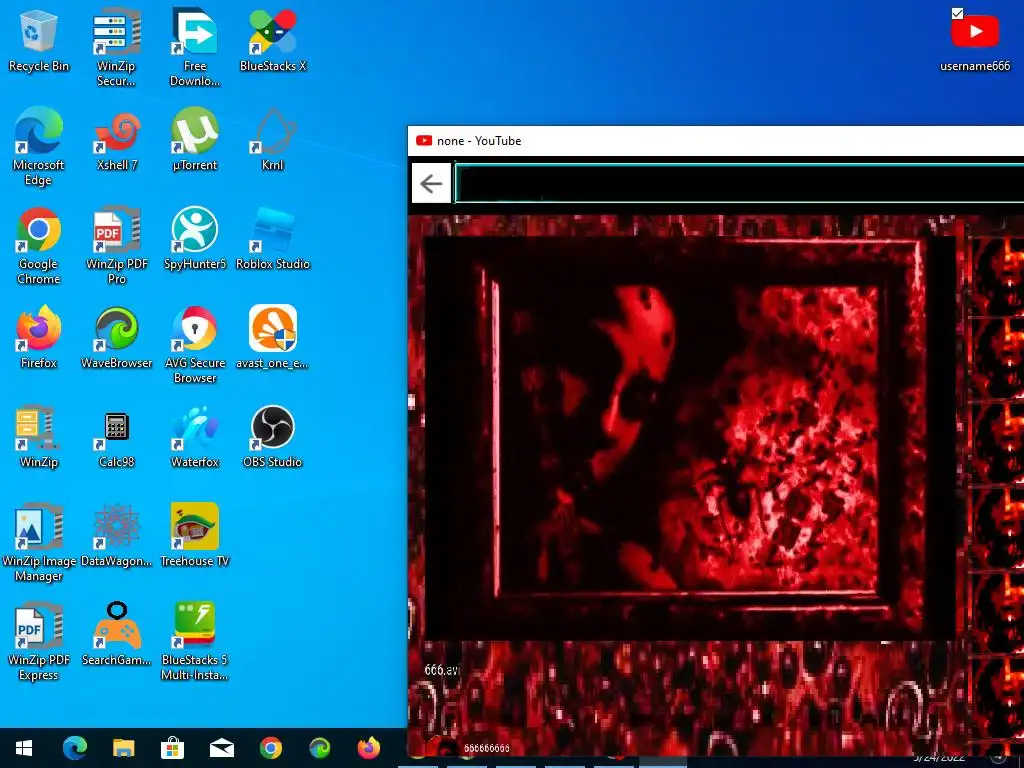This screenshot has height=768, width=1024.
Task: Open the SearchGam... desktop shortcut
Action: tap(116, 635)
